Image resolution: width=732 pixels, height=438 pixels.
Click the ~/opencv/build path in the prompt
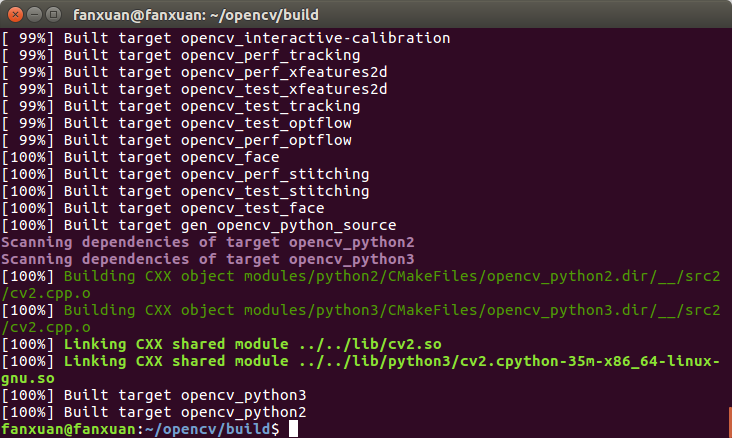click(x=202, y=429)
